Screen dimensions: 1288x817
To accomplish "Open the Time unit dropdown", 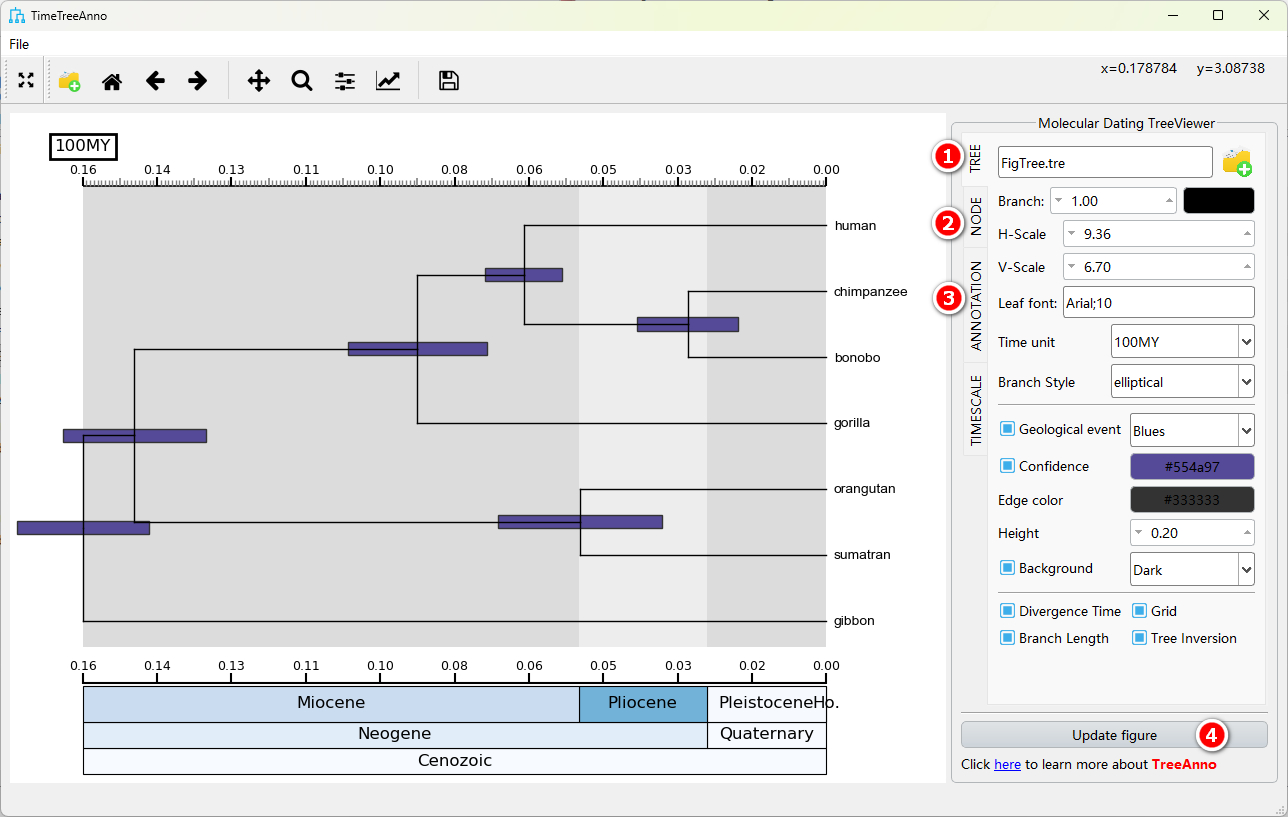I will point(1182,341).
